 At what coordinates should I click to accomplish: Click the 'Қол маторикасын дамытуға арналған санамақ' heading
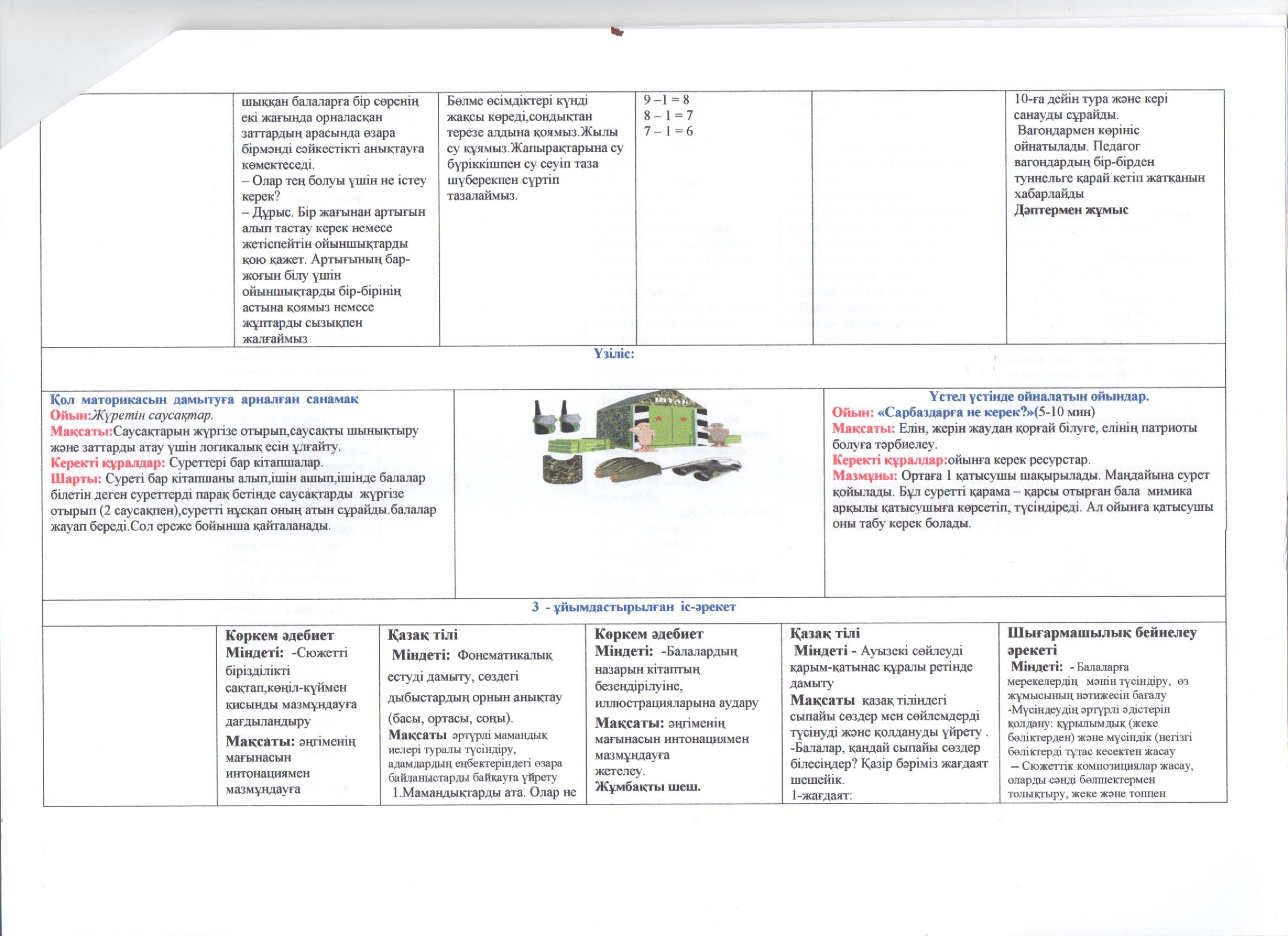click(204, 399)
